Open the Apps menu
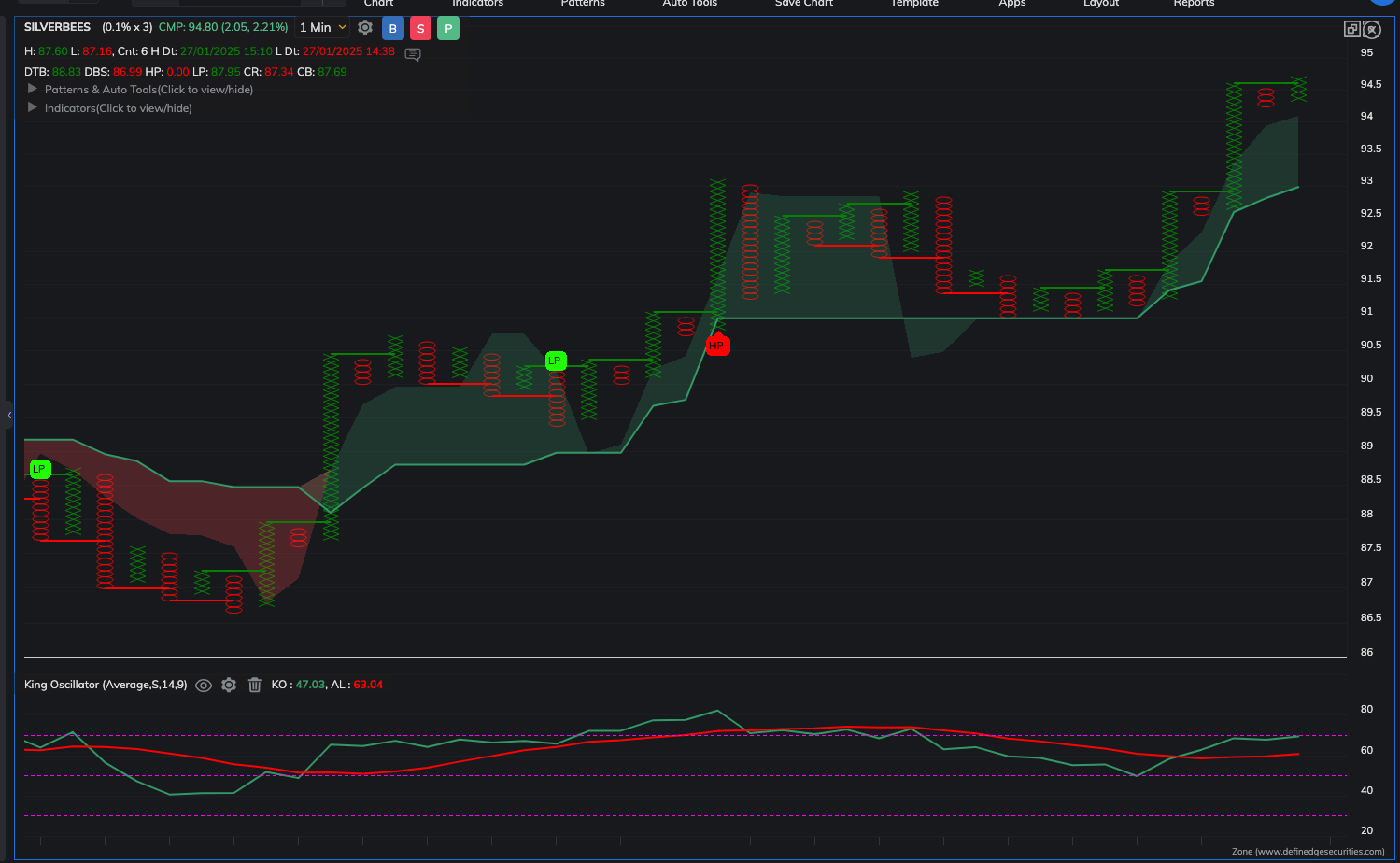This screenshot has width=1400, height=863. click(x=1012, y=4)
